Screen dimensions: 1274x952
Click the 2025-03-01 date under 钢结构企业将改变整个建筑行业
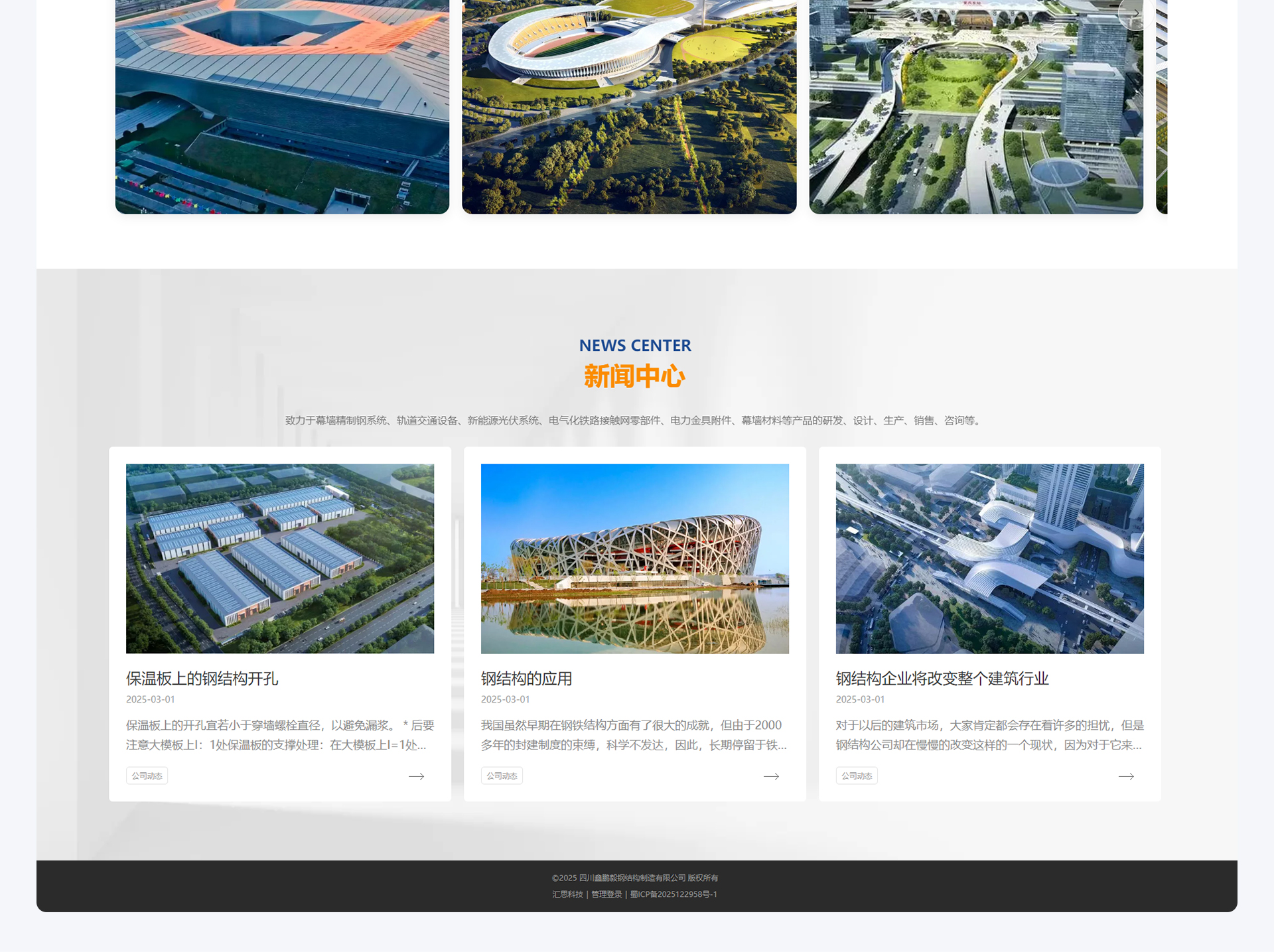[x=861, y=699]
